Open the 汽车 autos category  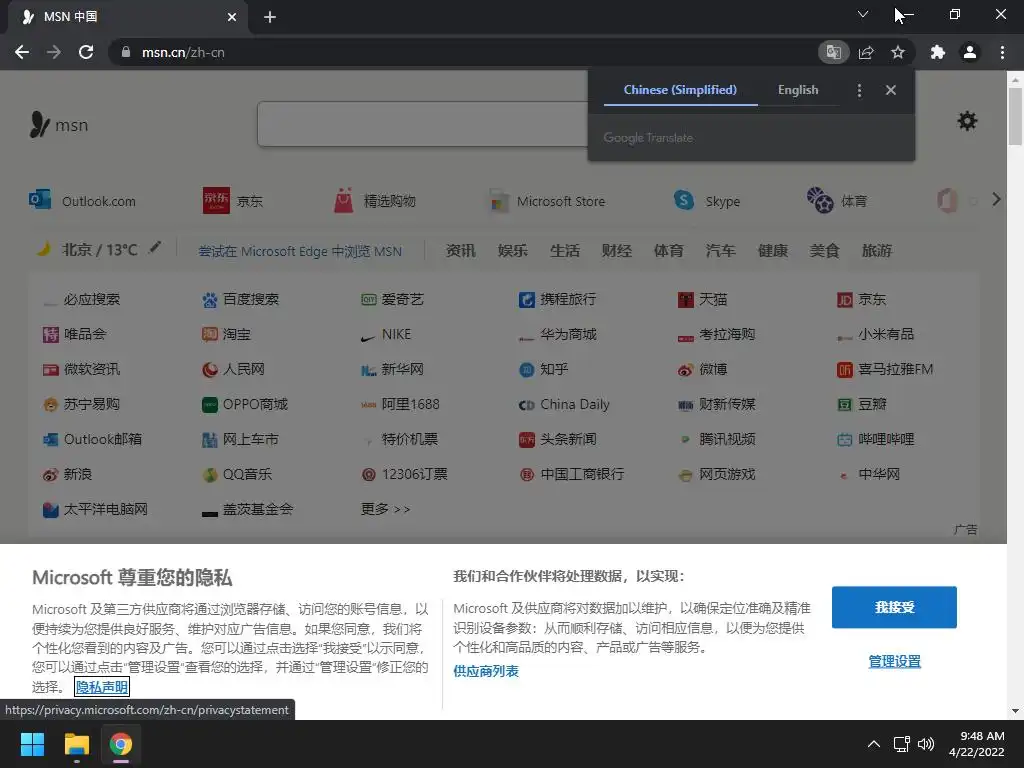pos(720,251)
